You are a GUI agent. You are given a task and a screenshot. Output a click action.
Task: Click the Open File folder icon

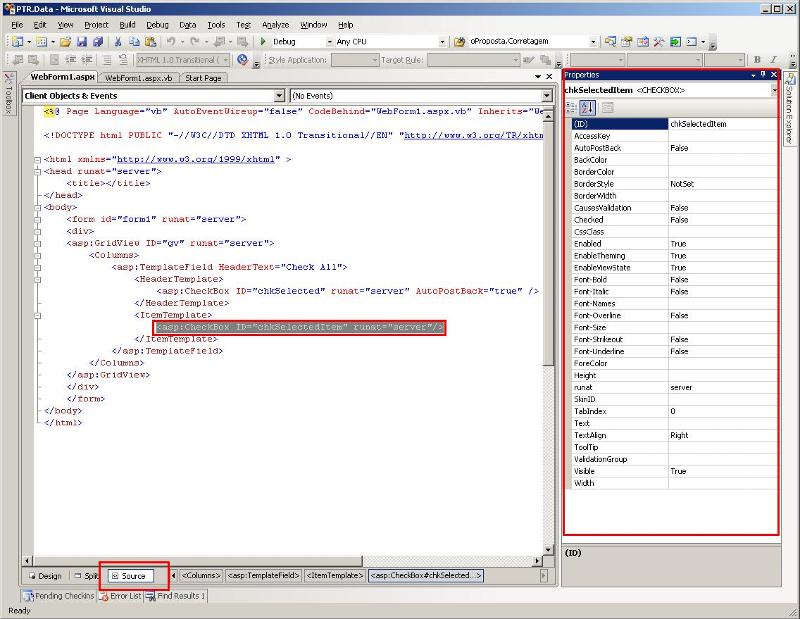[x=65, y=42]
